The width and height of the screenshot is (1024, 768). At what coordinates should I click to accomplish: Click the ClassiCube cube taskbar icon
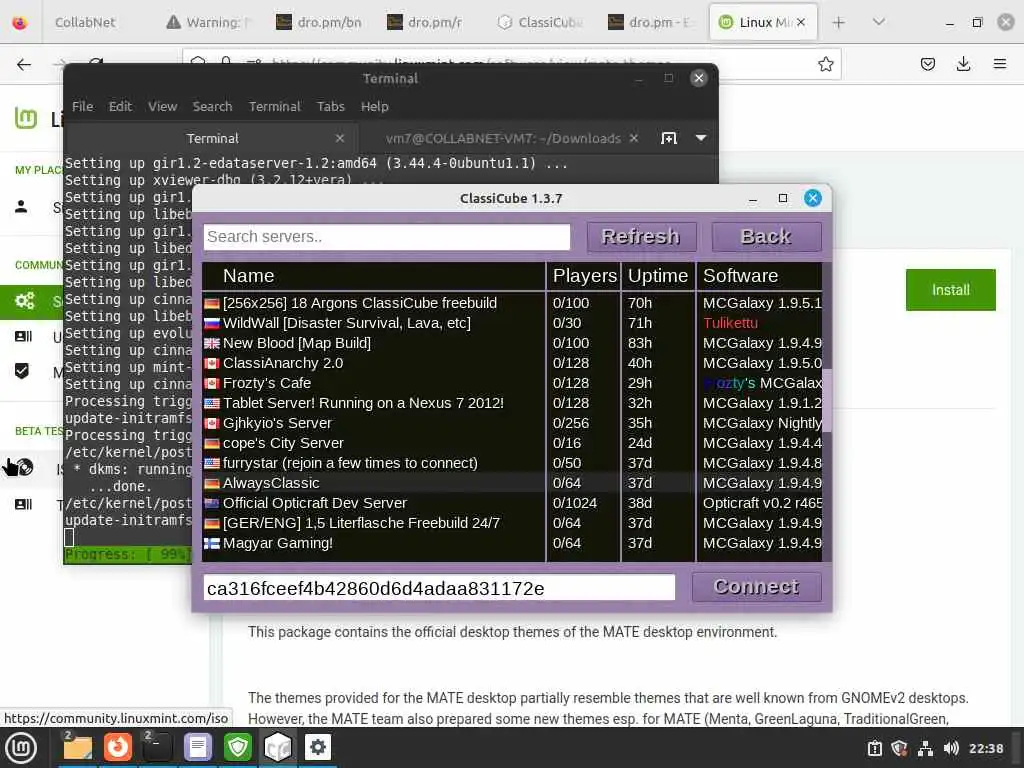click(x=278, y=748)
